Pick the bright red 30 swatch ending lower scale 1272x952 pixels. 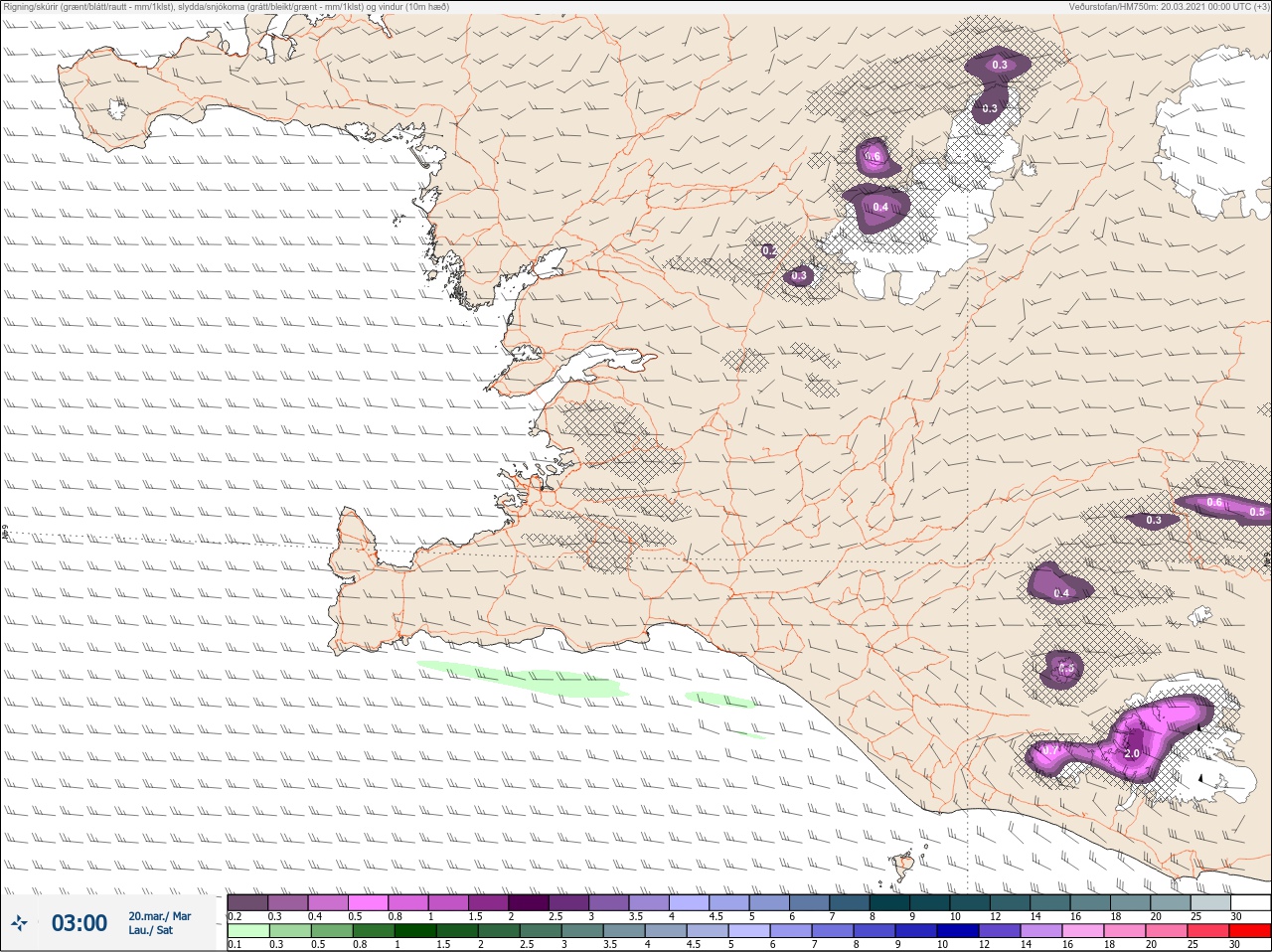(1250, 931)
